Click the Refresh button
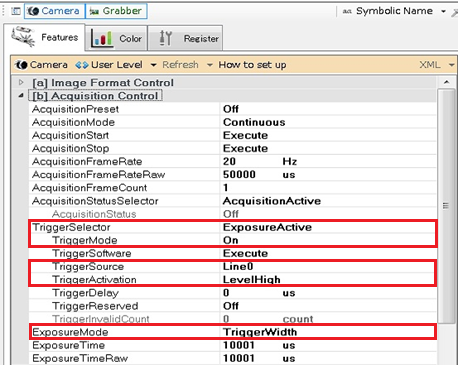 click(x=180, y=65)
